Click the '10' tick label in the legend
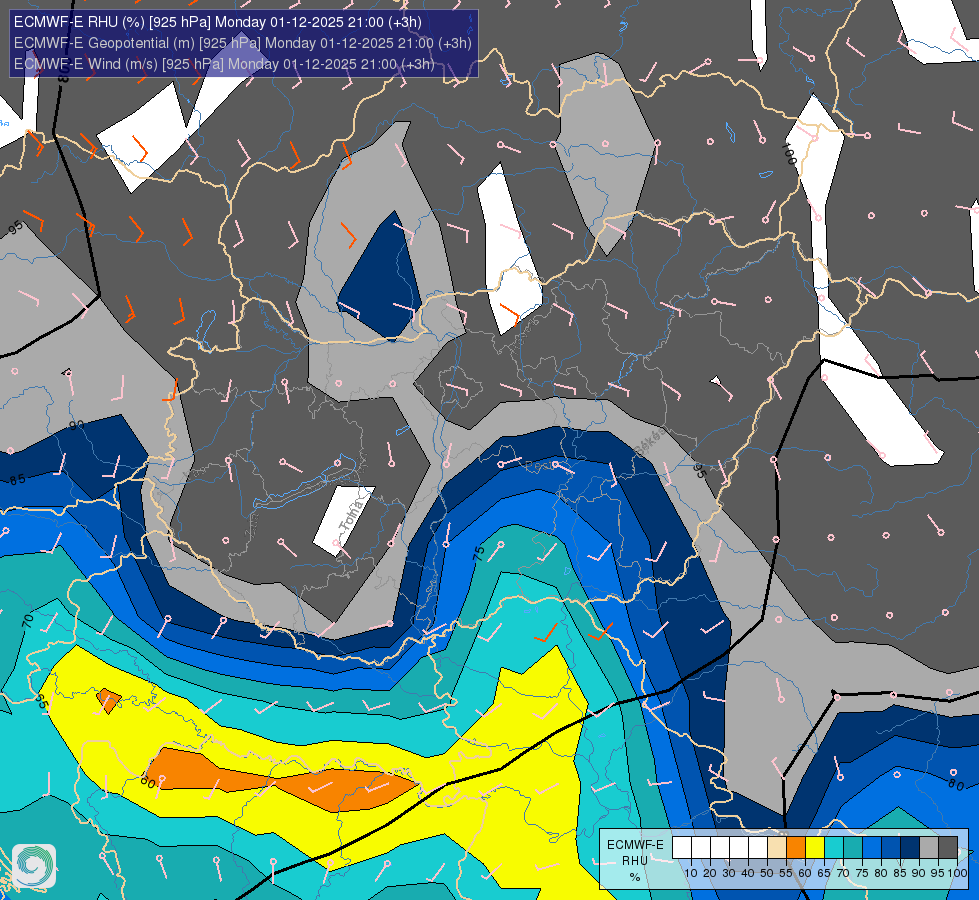Viewport: 979px width, 900px height. click(x=691, y=873)
